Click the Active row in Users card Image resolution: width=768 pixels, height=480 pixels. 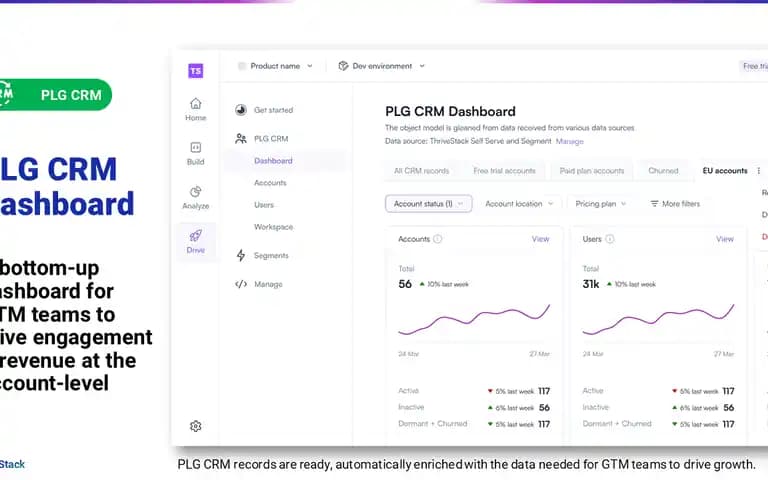tap(658, 391)
